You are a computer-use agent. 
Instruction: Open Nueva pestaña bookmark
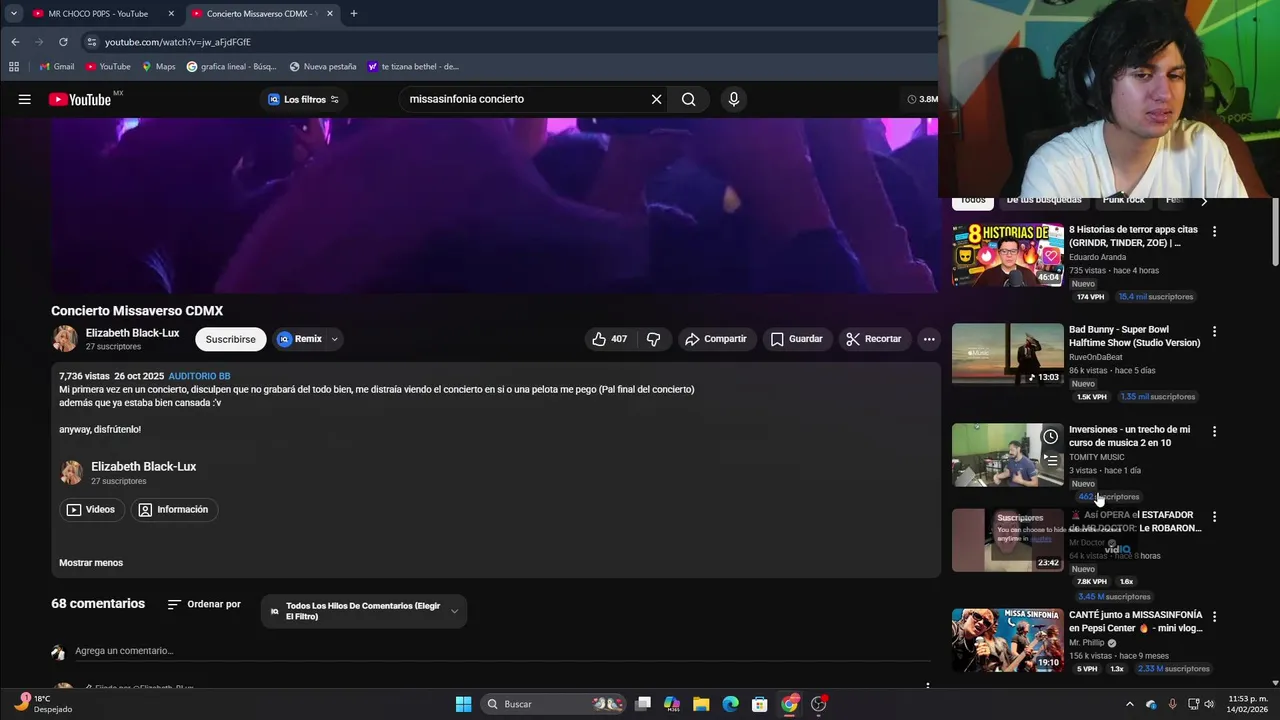point(323,66)
